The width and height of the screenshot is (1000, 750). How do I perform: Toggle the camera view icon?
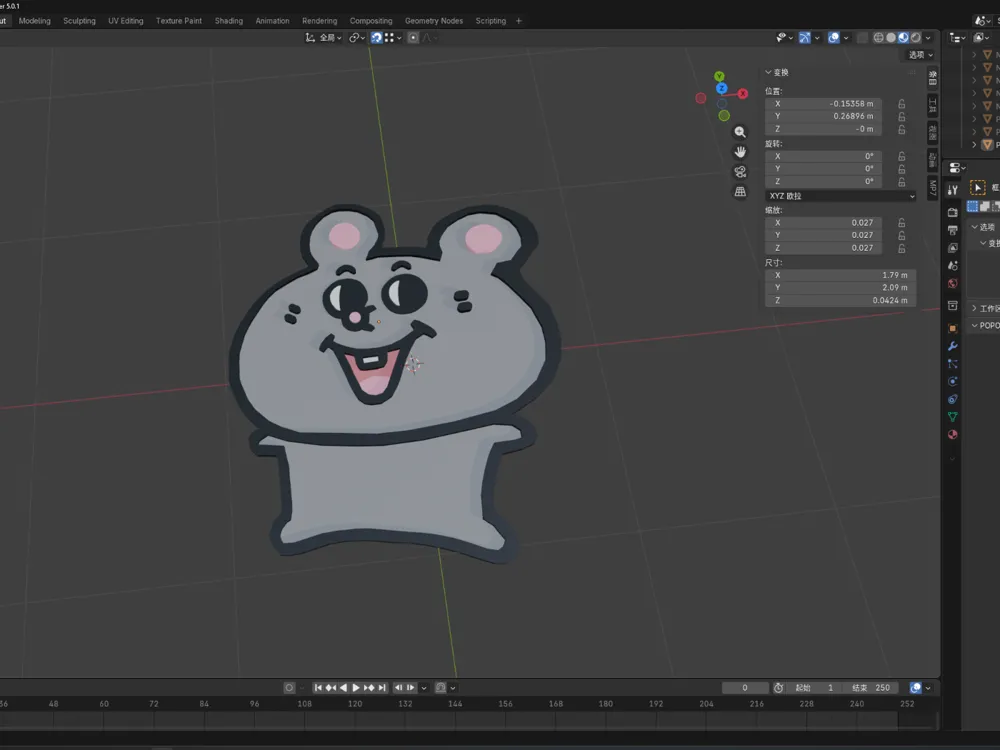pos(740,172)
